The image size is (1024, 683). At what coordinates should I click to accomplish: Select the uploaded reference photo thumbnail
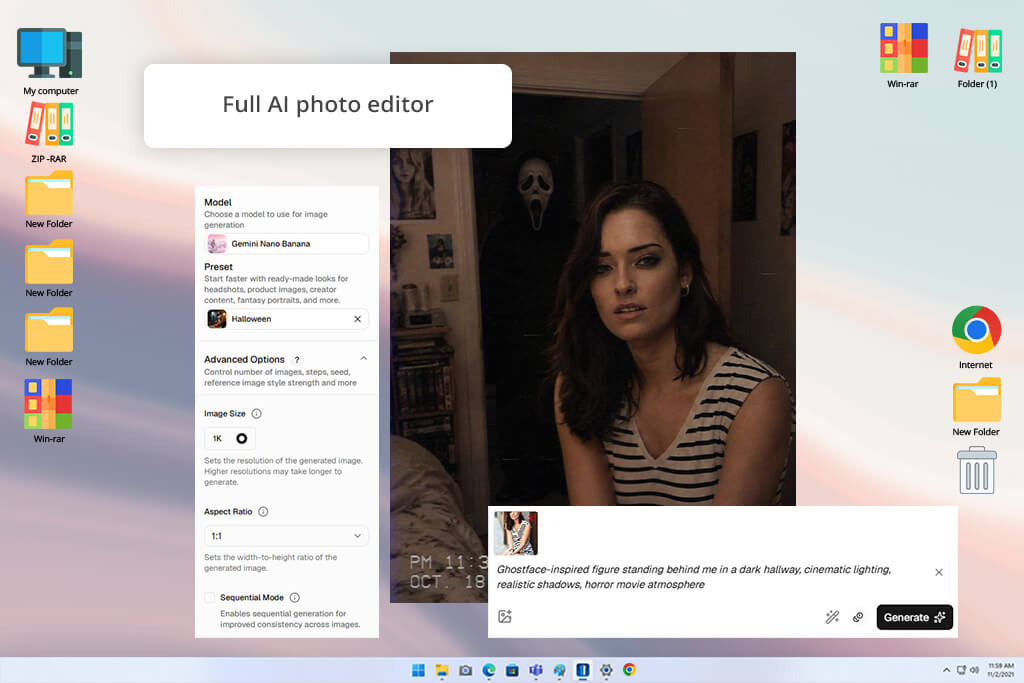tap(516, 533)
